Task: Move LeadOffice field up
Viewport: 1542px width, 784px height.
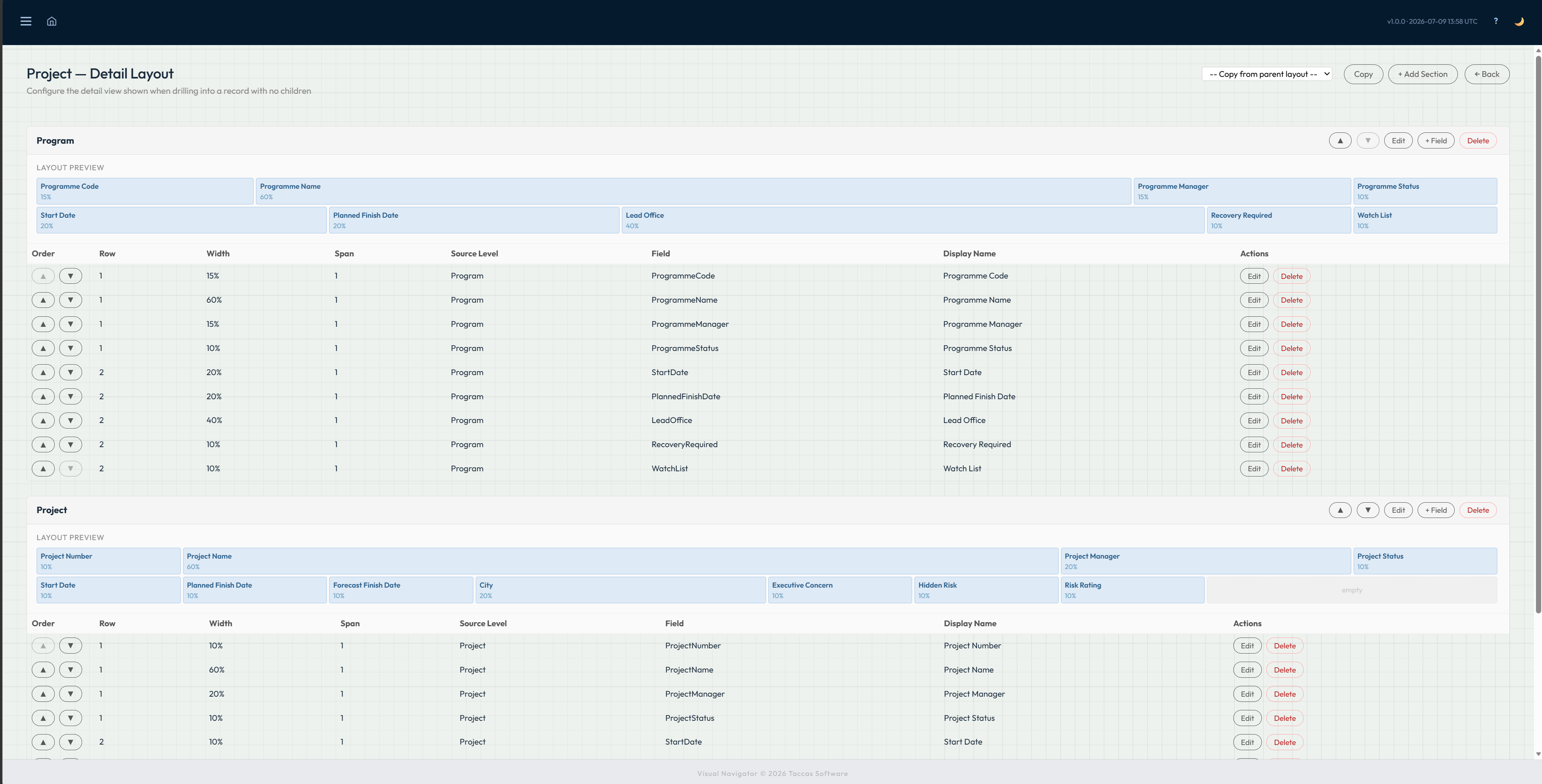Action: (43, 420)
